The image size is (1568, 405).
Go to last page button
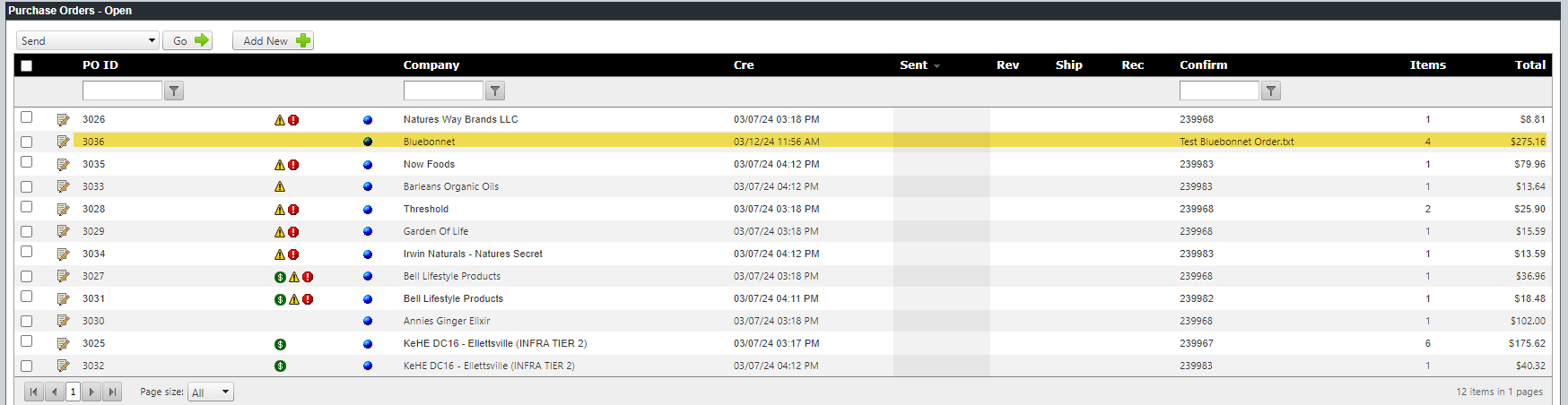coord(112,392)
